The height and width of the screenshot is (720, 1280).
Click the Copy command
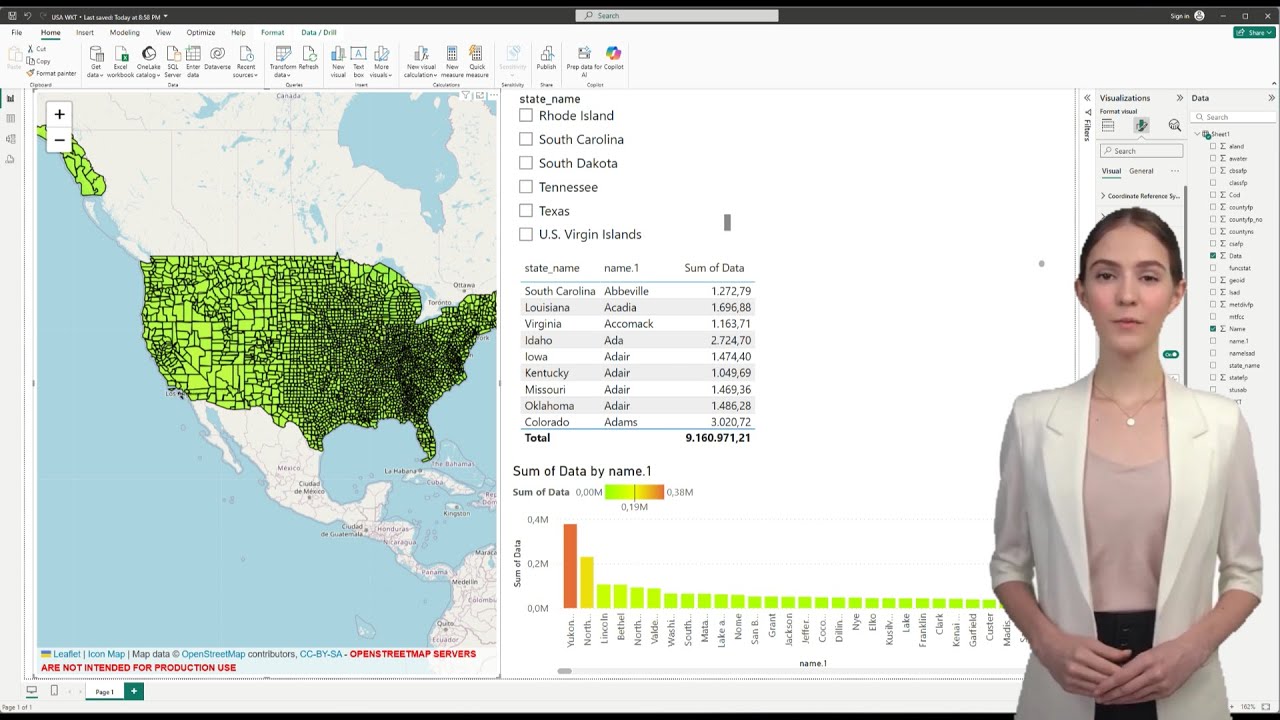pos(38,61)
